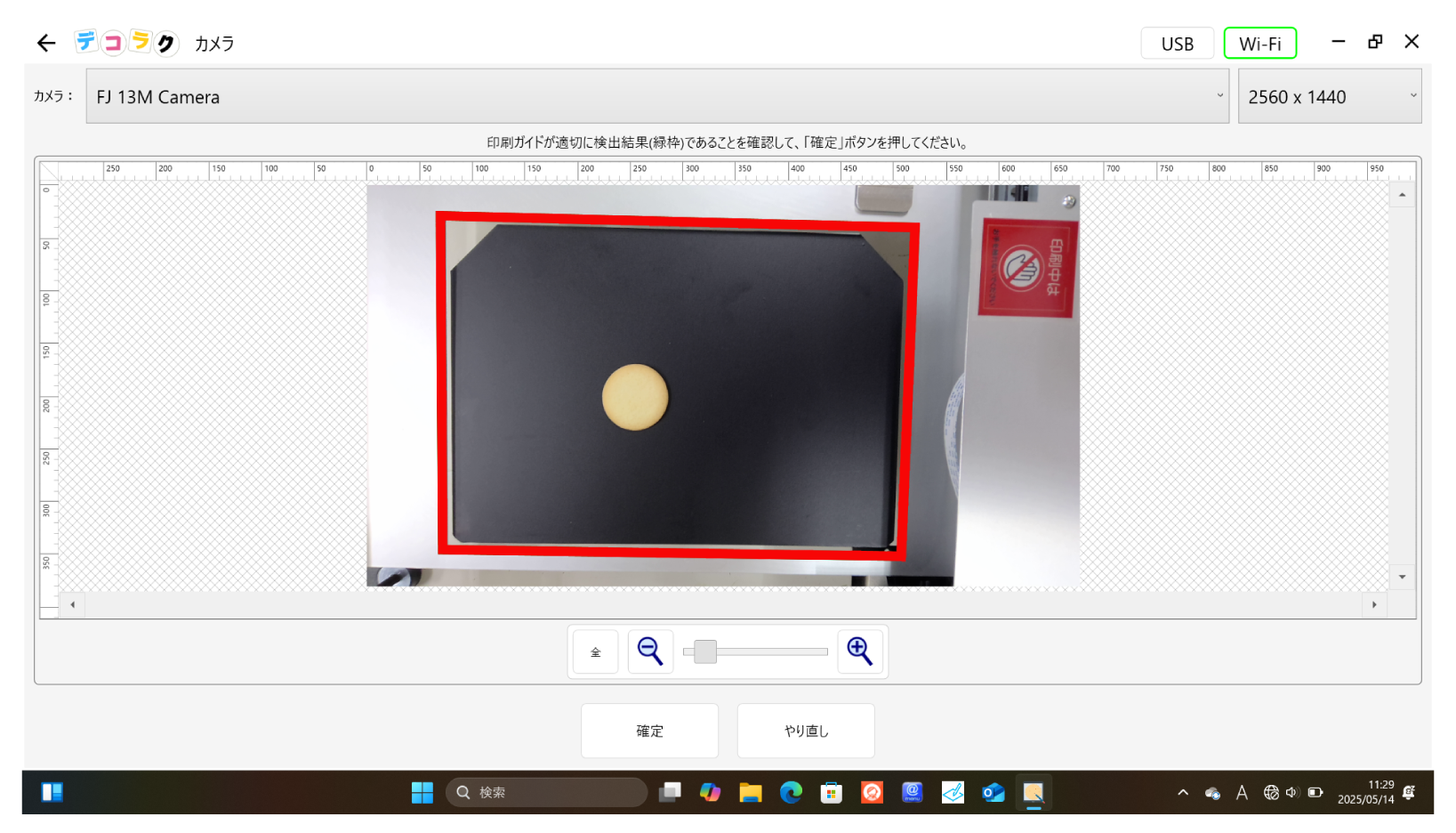Click the cloud sync tray icon

pyautogui.click(x=1212, y=793)
